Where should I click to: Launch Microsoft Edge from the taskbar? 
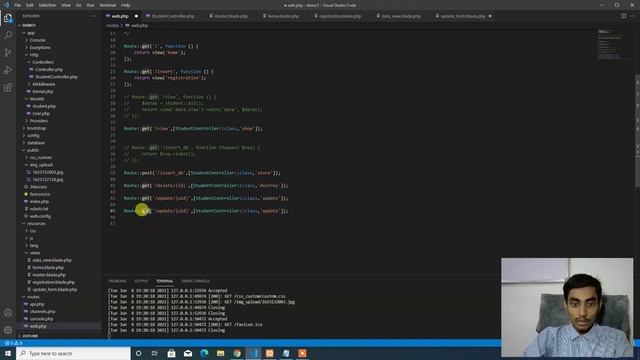(x=204, y=353)
